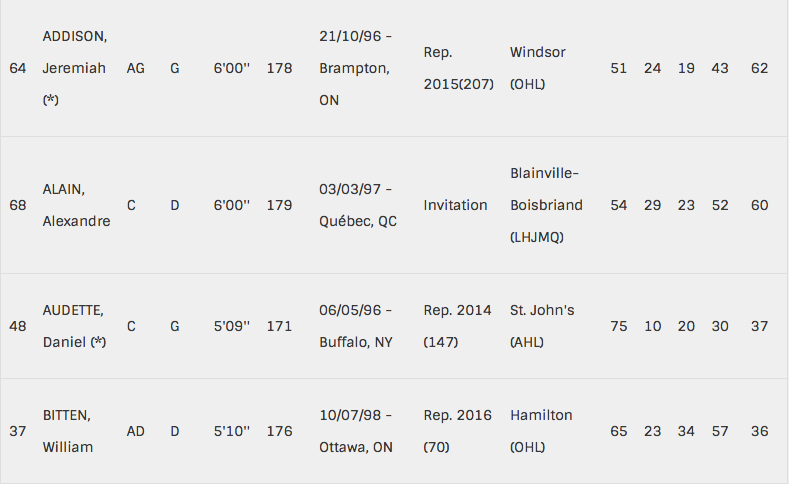Select jersey number 37 cell
789x484 pixels.
coord(18,431)
